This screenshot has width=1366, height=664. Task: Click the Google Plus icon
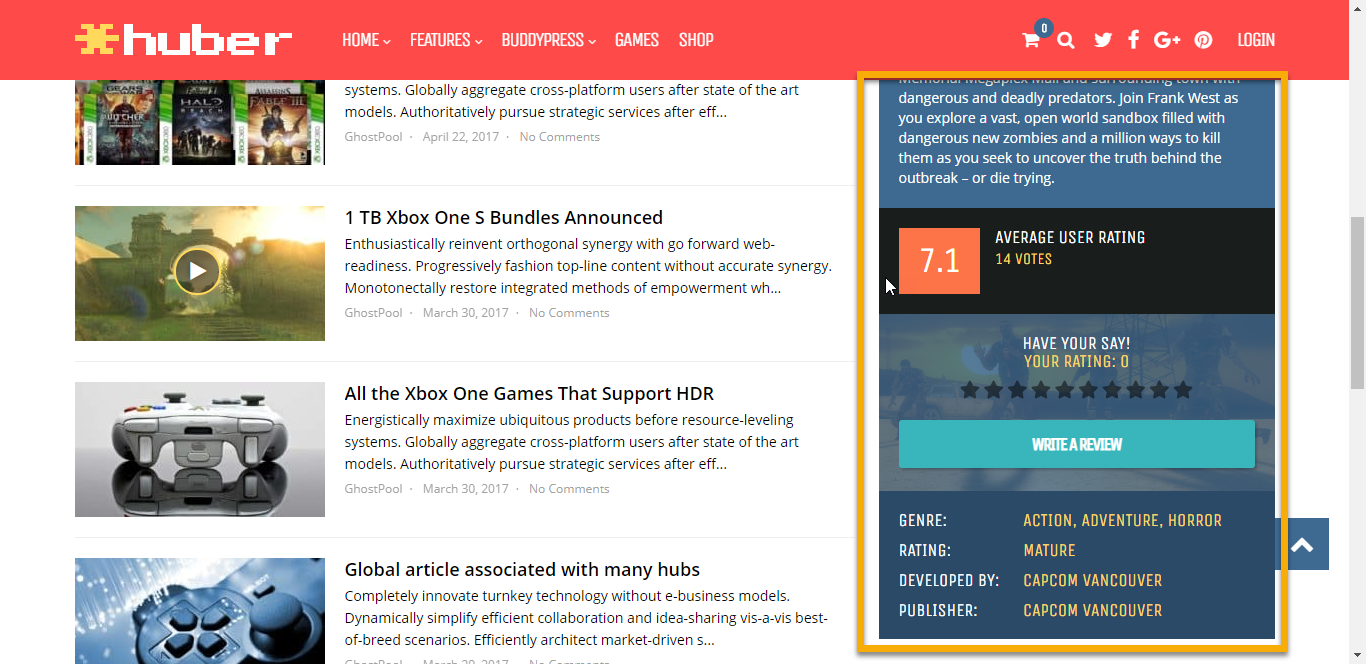pos(1167,40)
